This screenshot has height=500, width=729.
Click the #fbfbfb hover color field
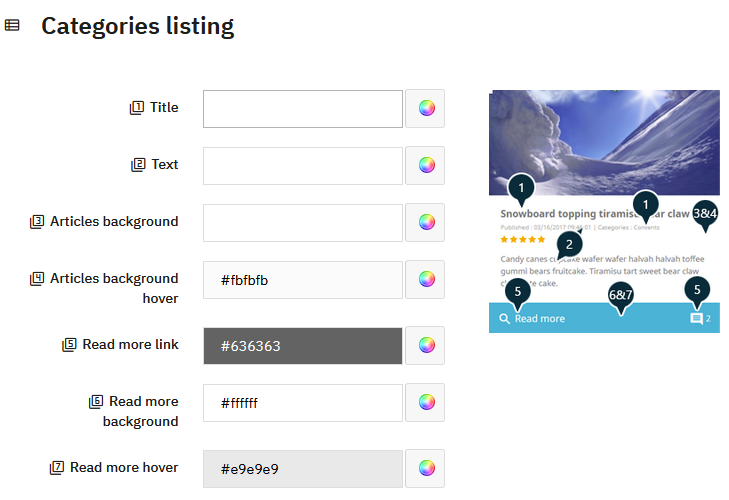303,280
